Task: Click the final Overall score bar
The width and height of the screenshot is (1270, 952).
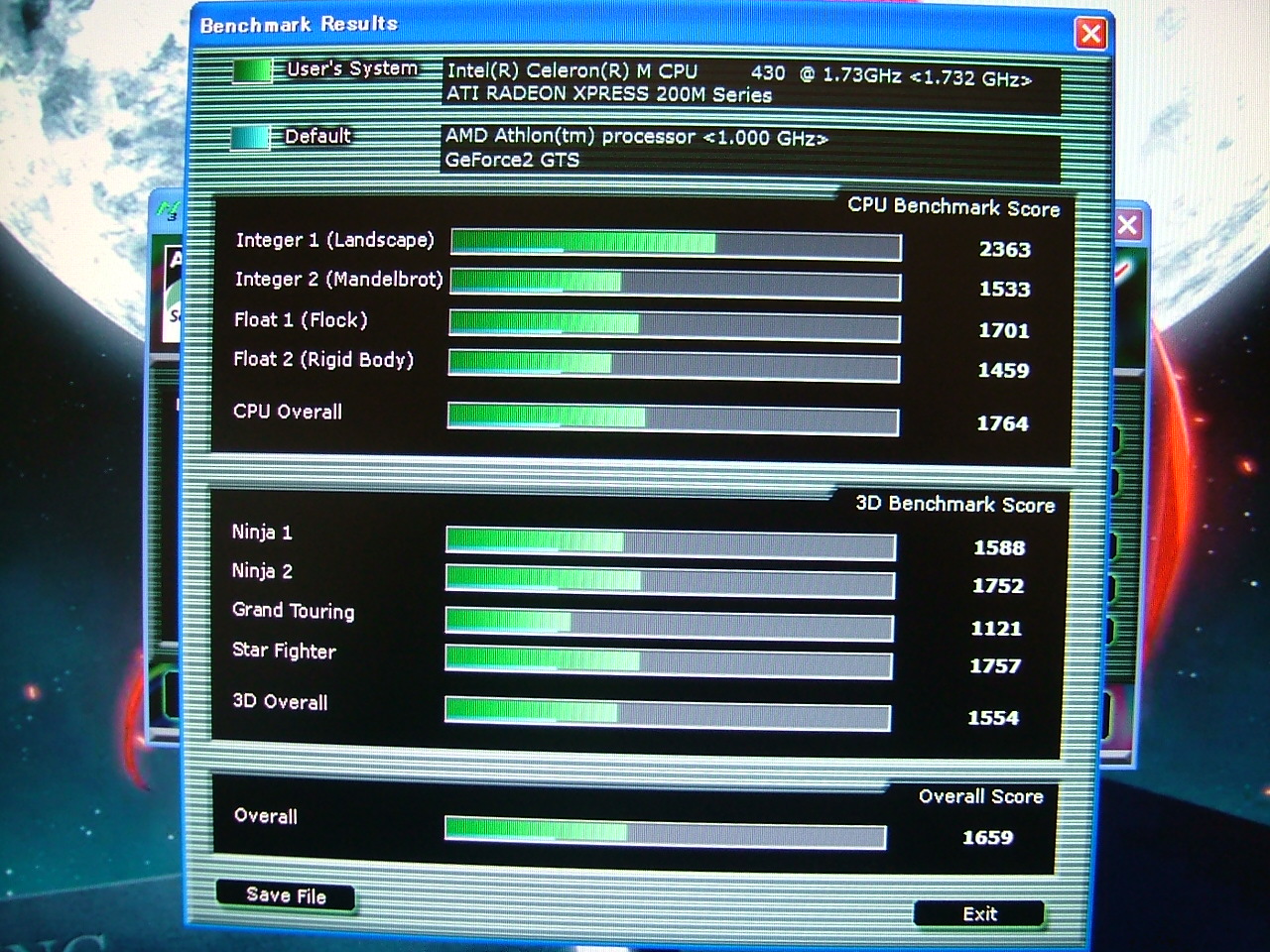Action: tap(665, 832)
